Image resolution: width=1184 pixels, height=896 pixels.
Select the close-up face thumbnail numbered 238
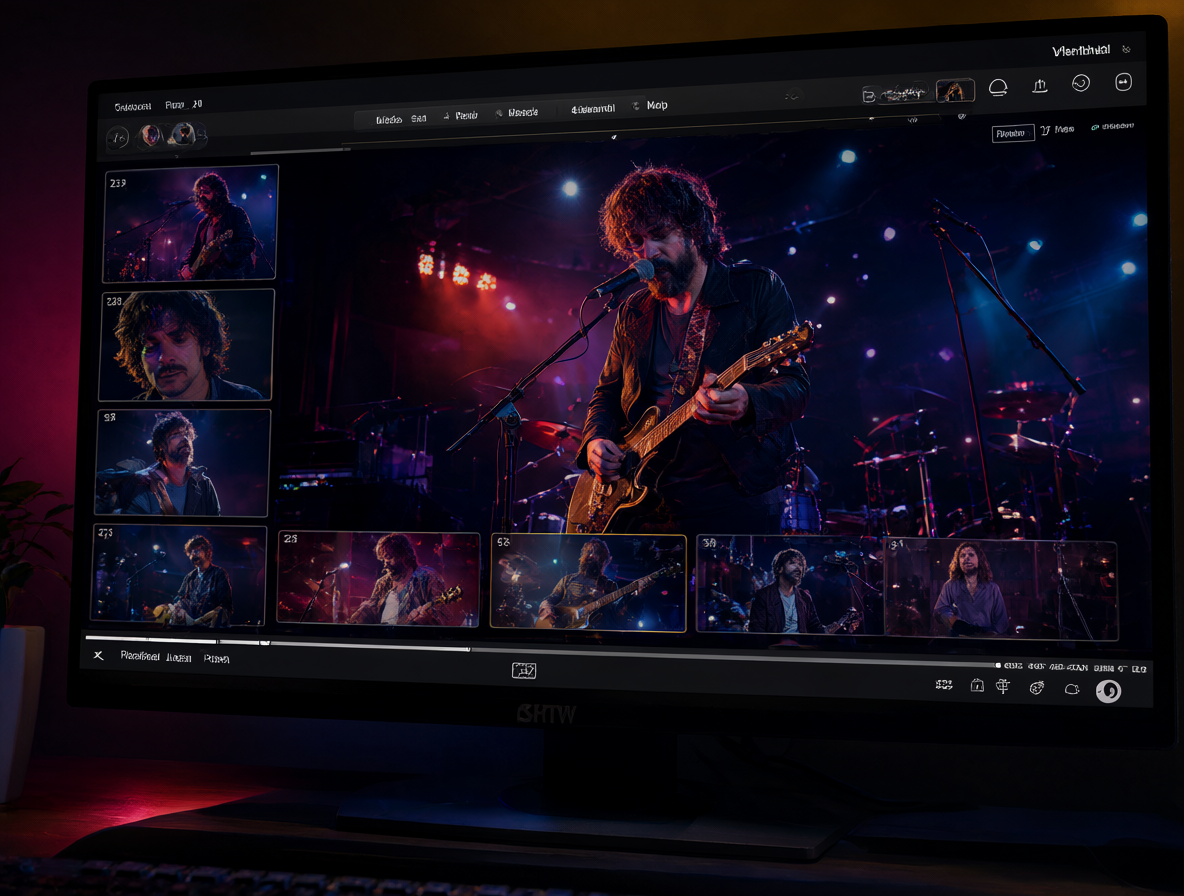click(x=187, y=344)
